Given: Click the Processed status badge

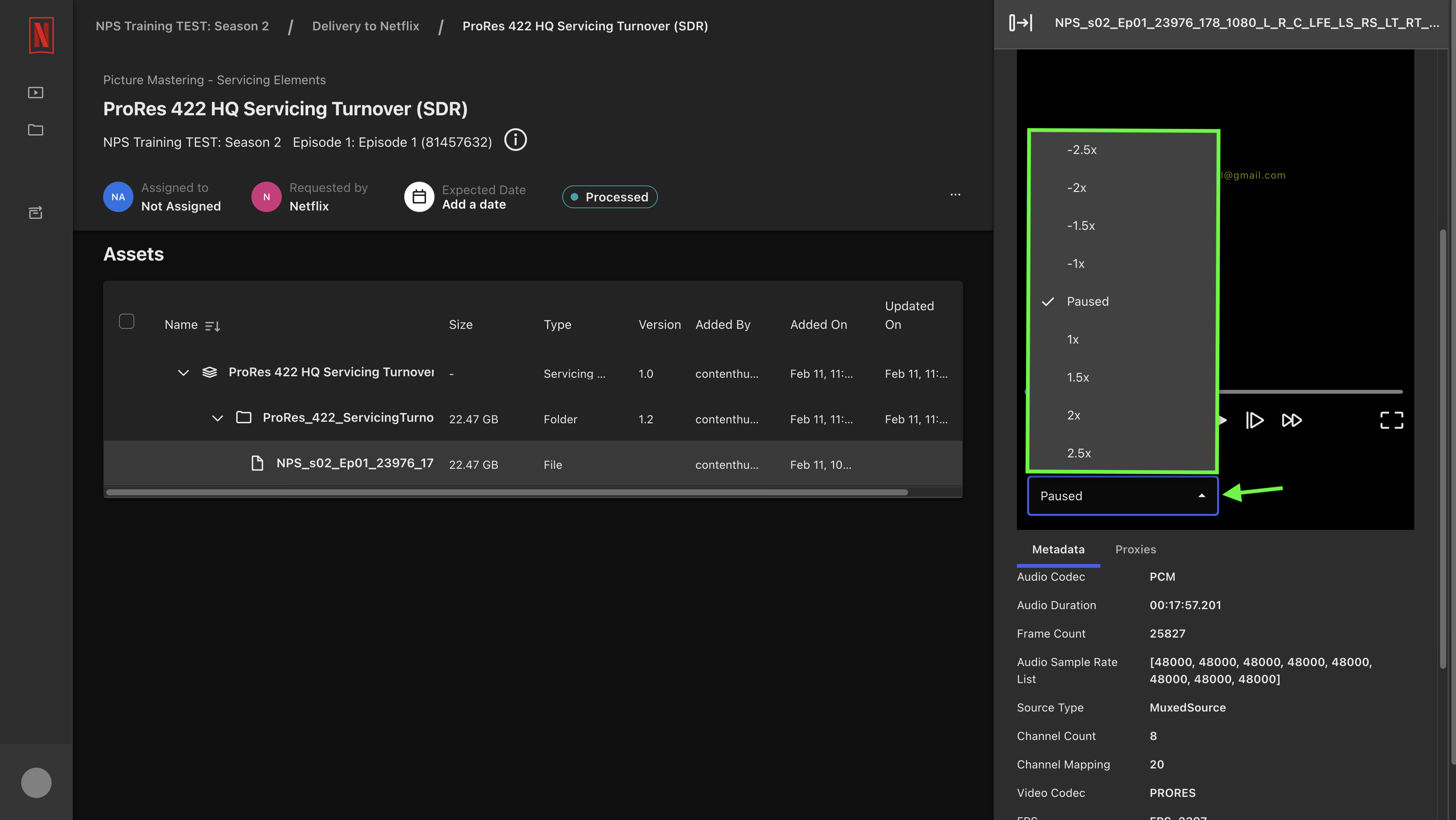Looking at the screenshot, I should (x=609, y=197).
